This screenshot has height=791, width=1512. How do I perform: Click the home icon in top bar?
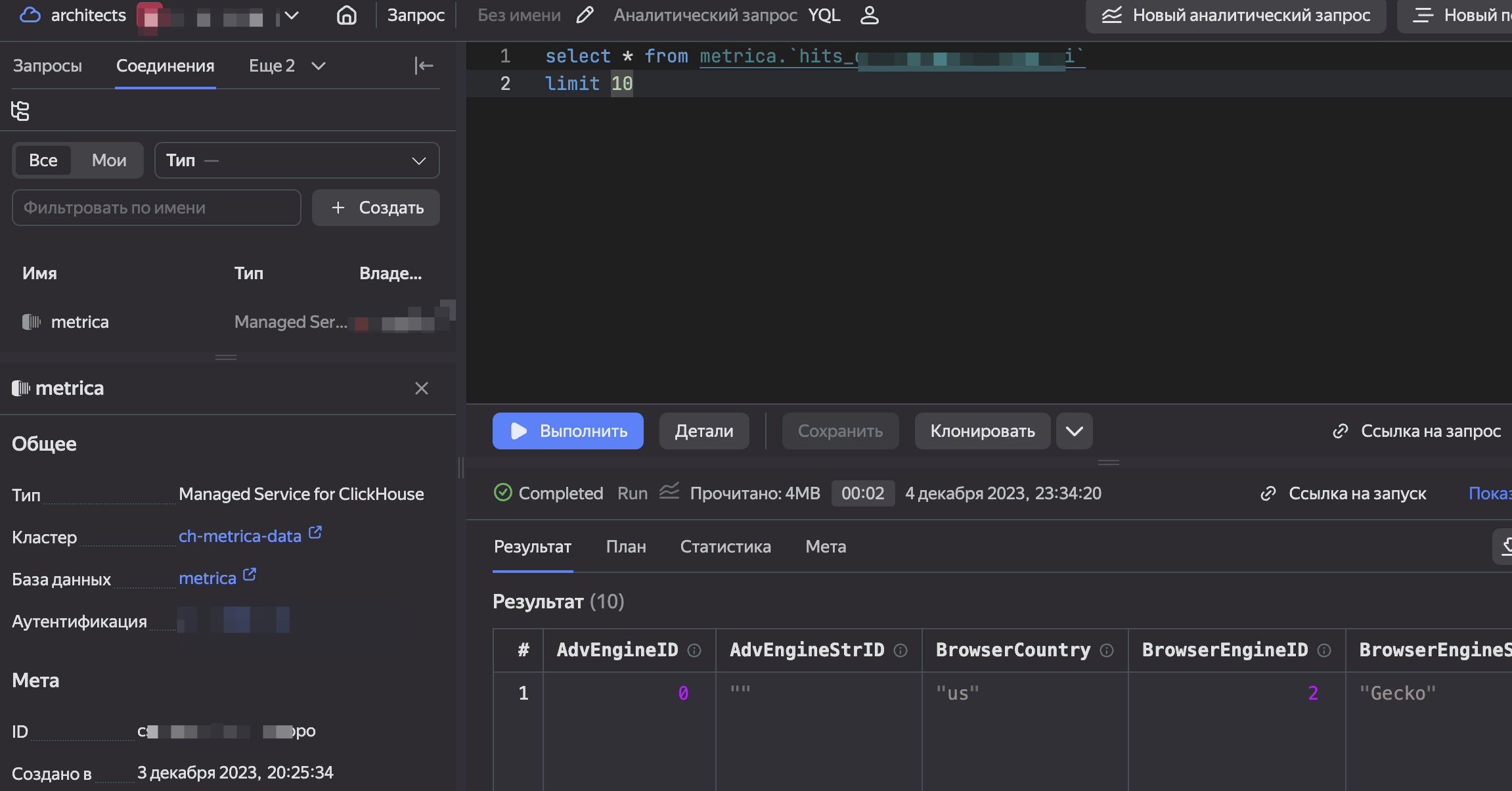coord(346,15)
